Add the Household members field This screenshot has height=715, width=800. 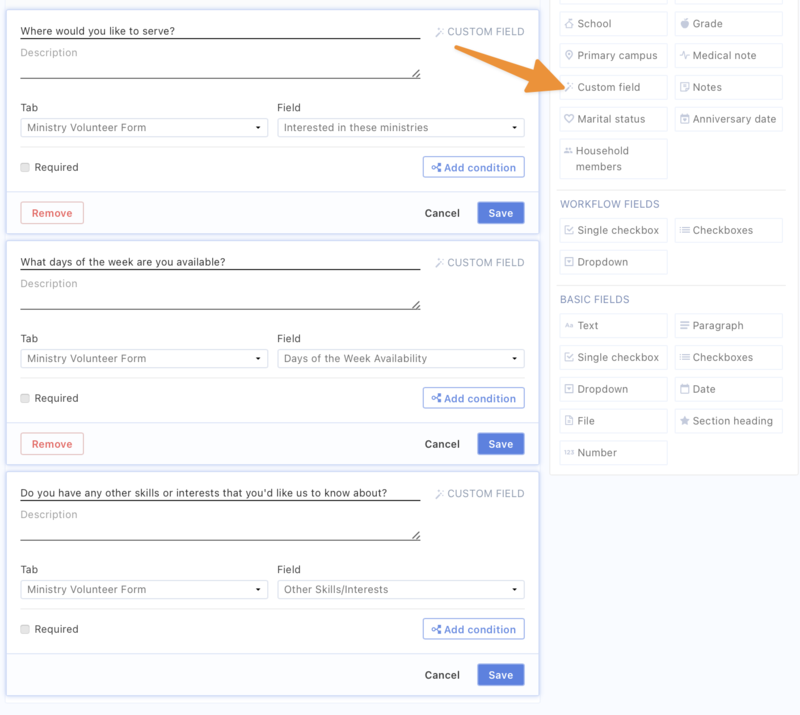pyautogui.click(x=612, y=158)
